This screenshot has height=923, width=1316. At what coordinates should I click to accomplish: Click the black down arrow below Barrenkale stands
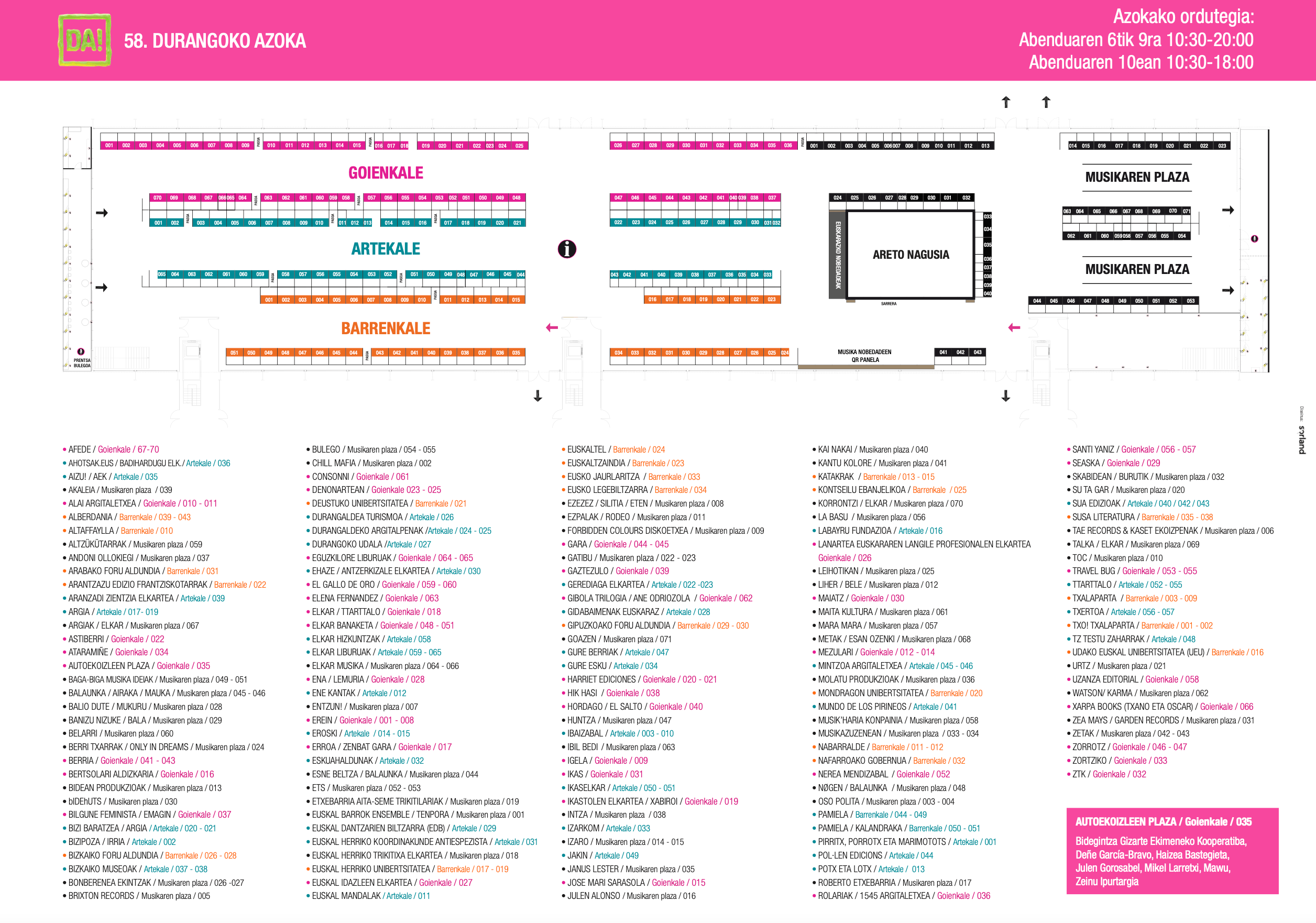[x=538, y=395]
